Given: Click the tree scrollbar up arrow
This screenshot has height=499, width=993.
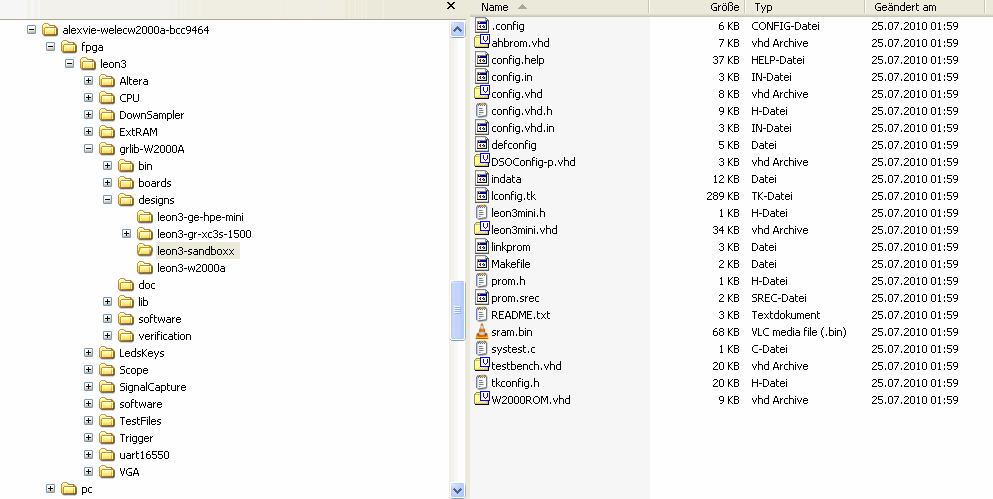Looking at the screenshot, I should pyautogui.click(x=457, y=29).
